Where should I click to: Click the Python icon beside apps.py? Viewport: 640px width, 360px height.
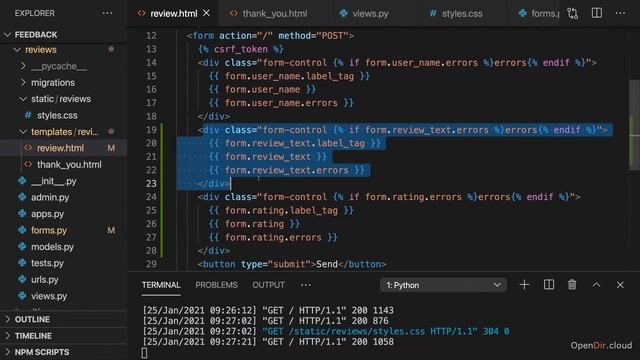click(22, 213)
